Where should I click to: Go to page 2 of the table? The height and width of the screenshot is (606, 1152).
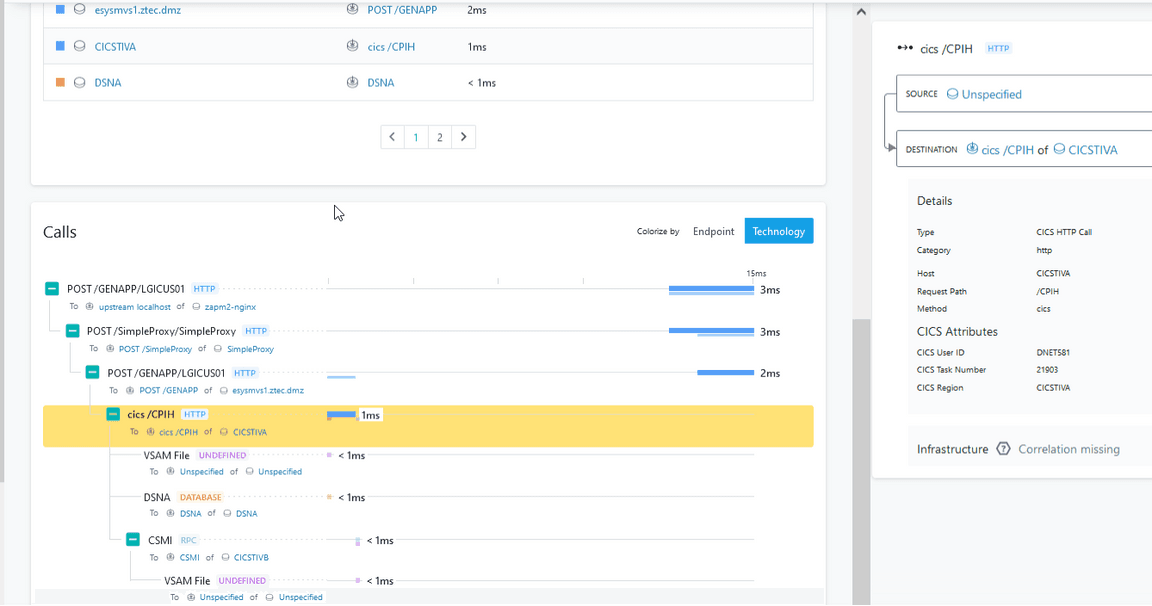[x=439, y=137]
